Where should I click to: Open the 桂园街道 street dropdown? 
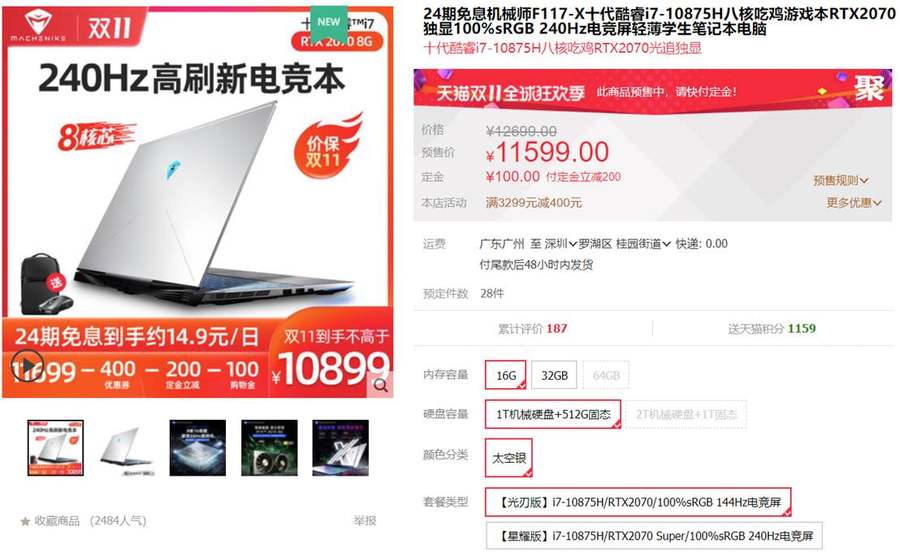(x=643, y=244)
